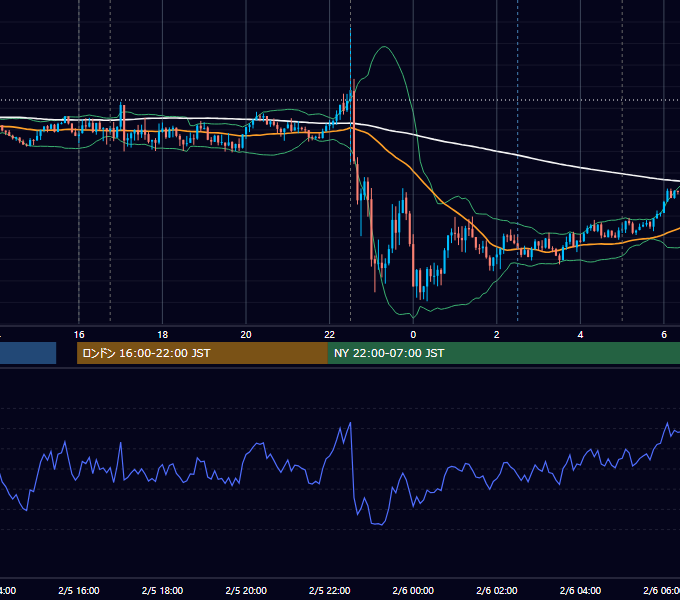680x600 pixels.
Task: Click hour label 16 under the price chart
Action: point(79,335)
